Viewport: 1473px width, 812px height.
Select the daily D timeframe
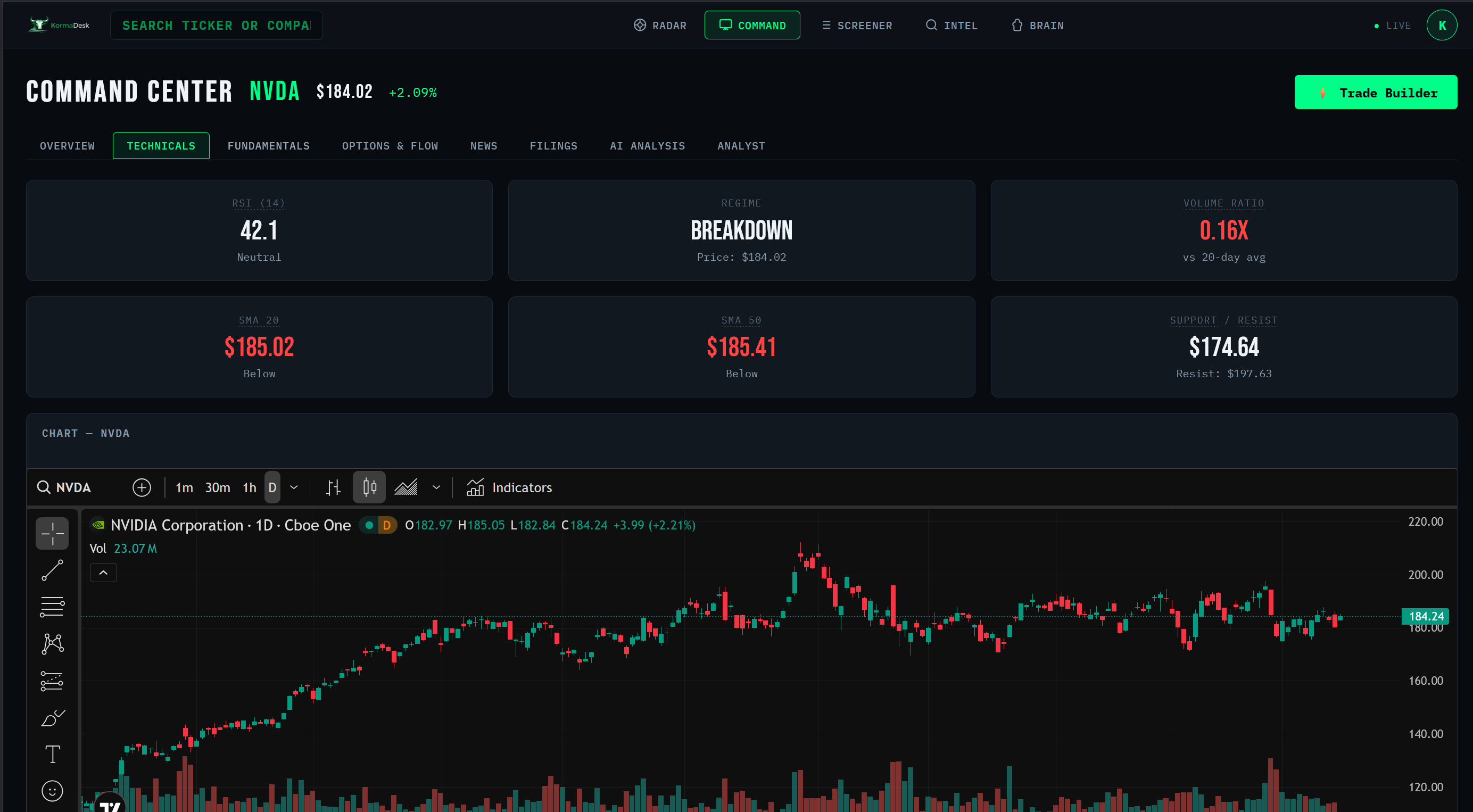click(x=272, y=487)
